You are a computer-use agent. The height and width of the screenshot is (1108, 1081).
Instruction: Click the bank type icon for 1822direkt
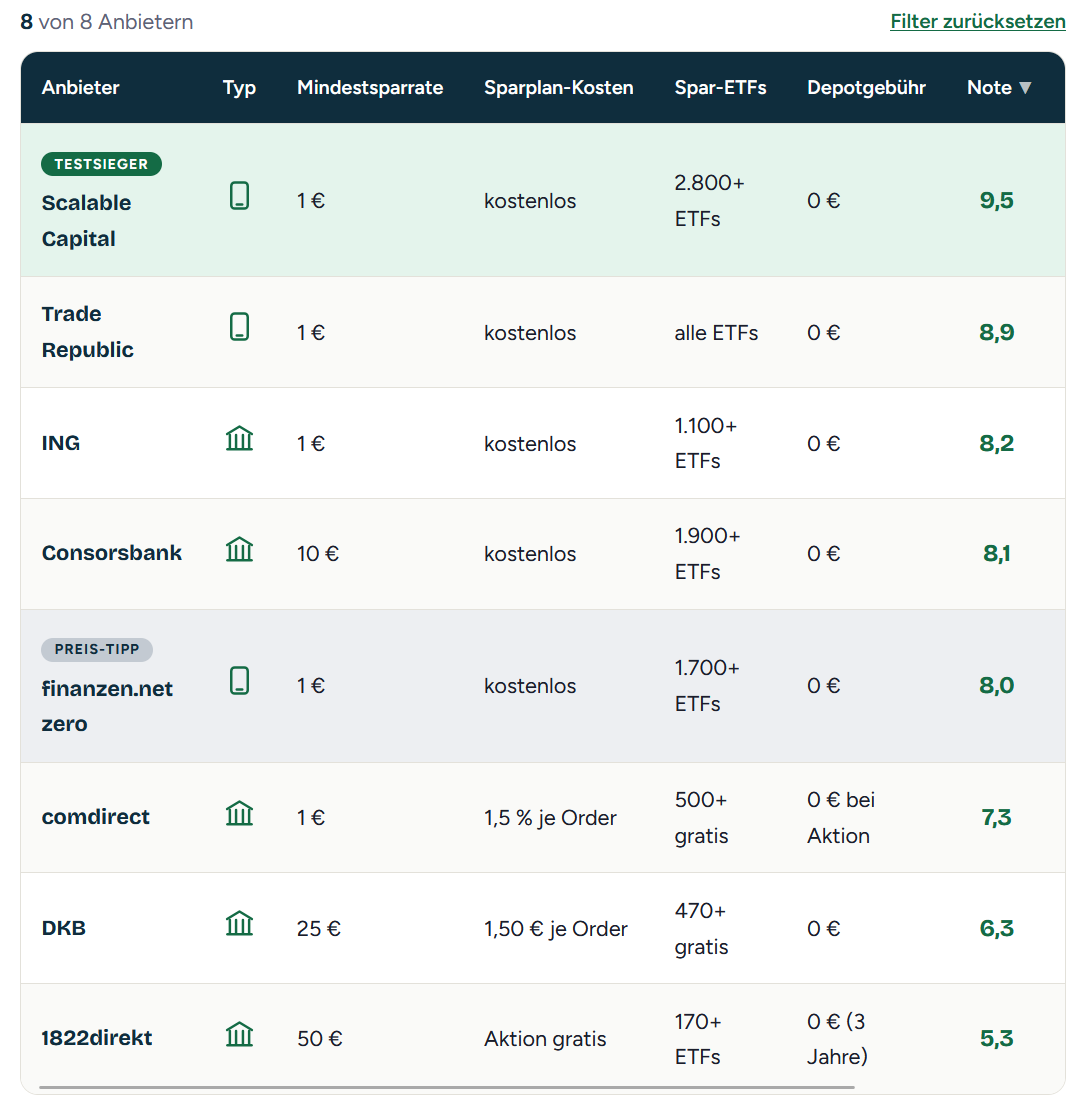click(x=240, y=1034)
